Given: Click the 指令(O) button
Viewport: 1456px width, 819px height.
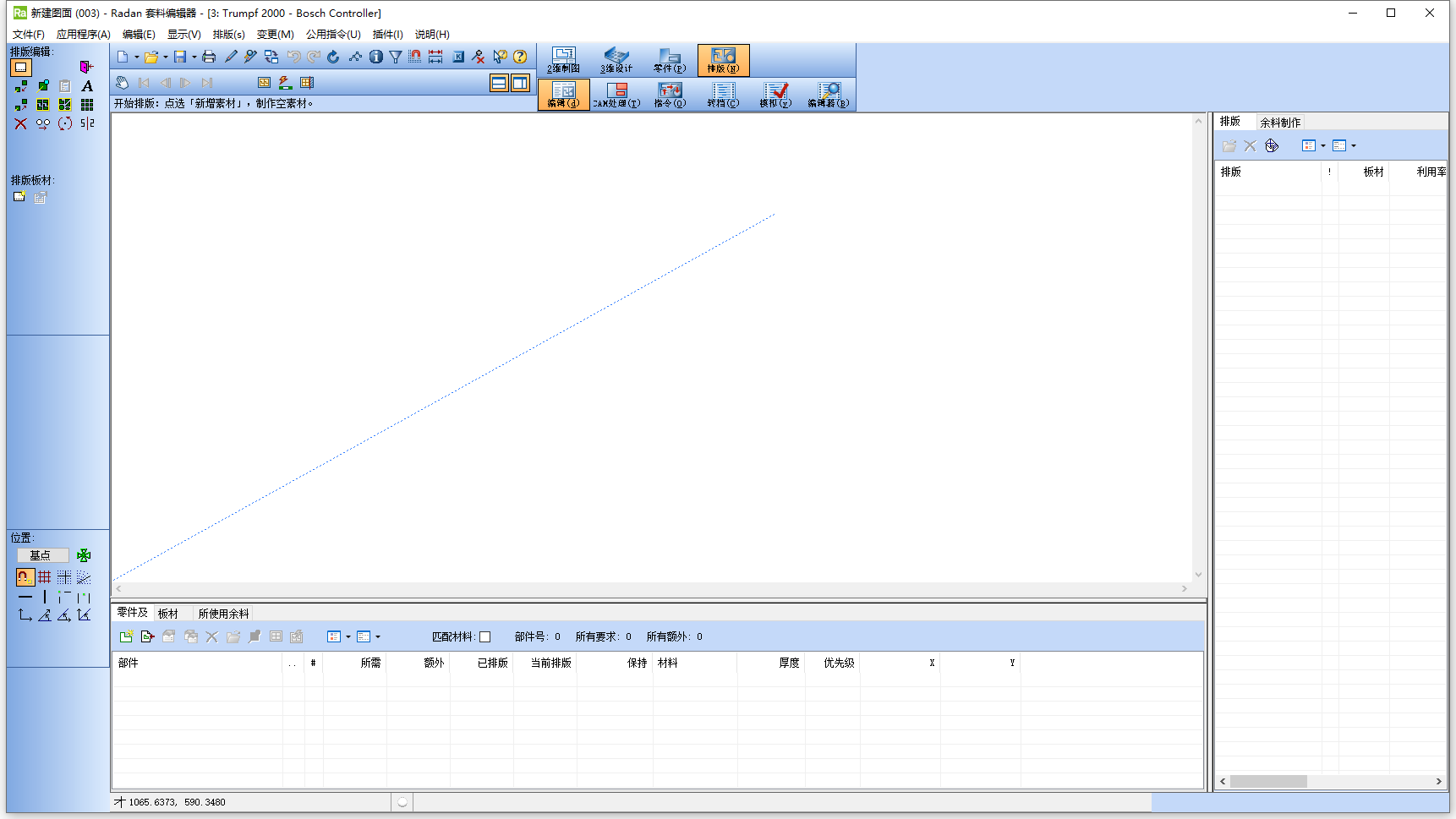Looking at the screenshot, I should (x=670, y=95).
